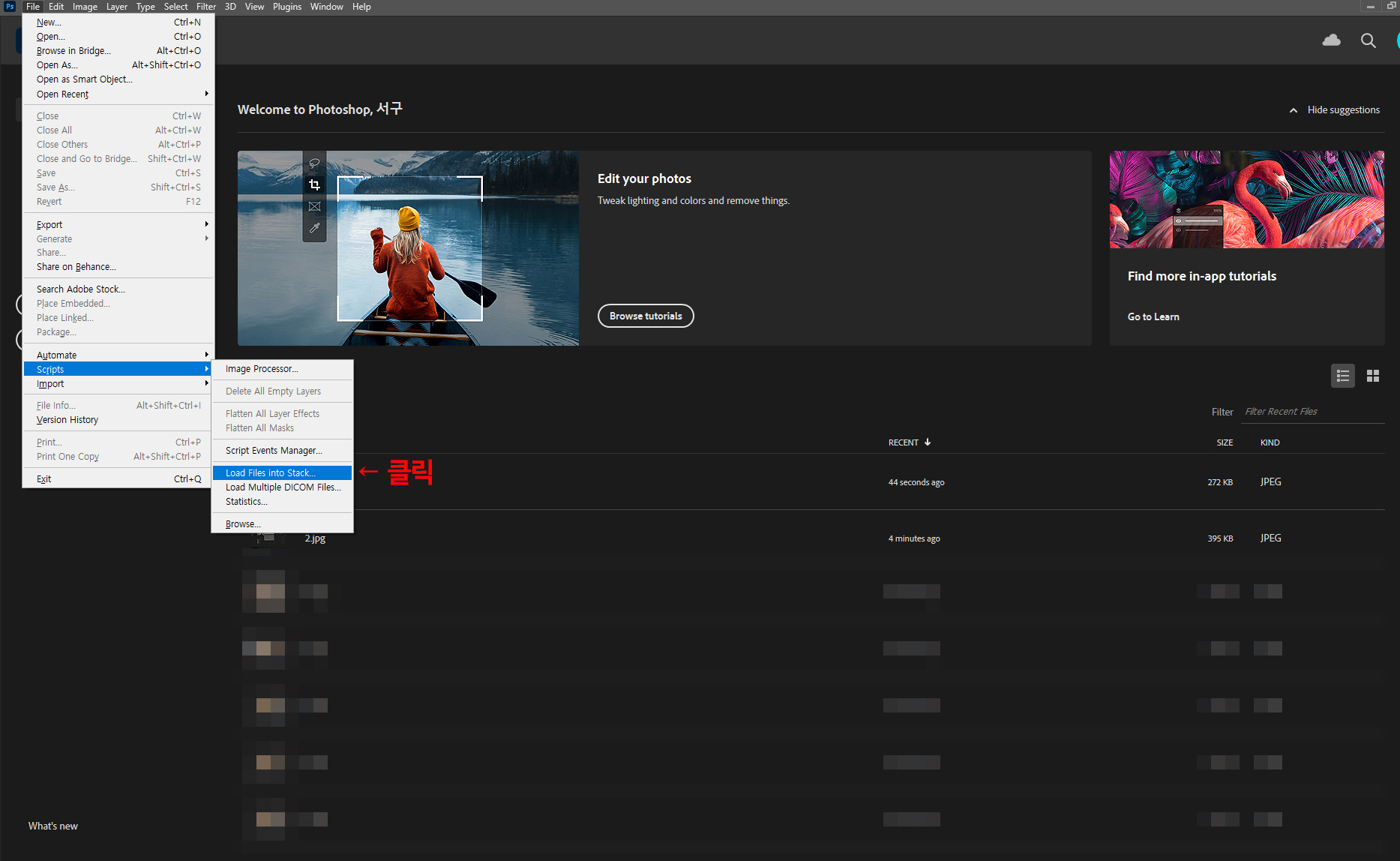
Task: Open the Plugins menu
Action: (x=287, y=7)
